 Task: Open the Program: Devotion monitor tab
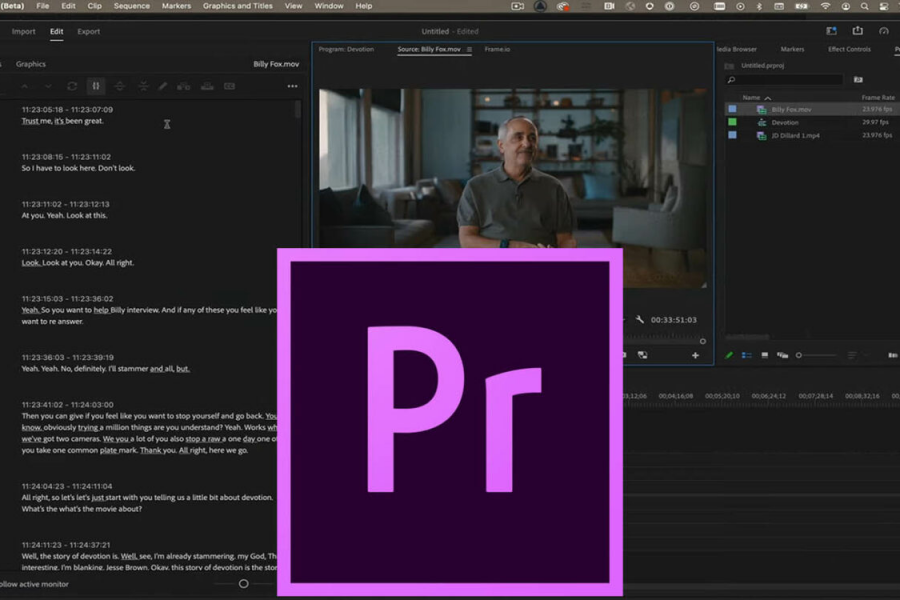(x=346, y=49)
